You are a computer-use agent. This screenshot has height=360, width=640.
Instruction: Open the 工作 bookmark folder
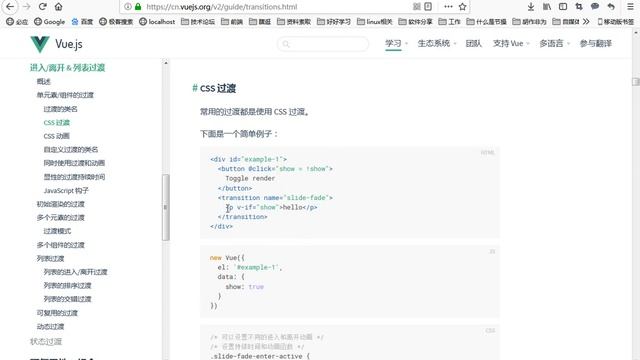tap(449, 22)
